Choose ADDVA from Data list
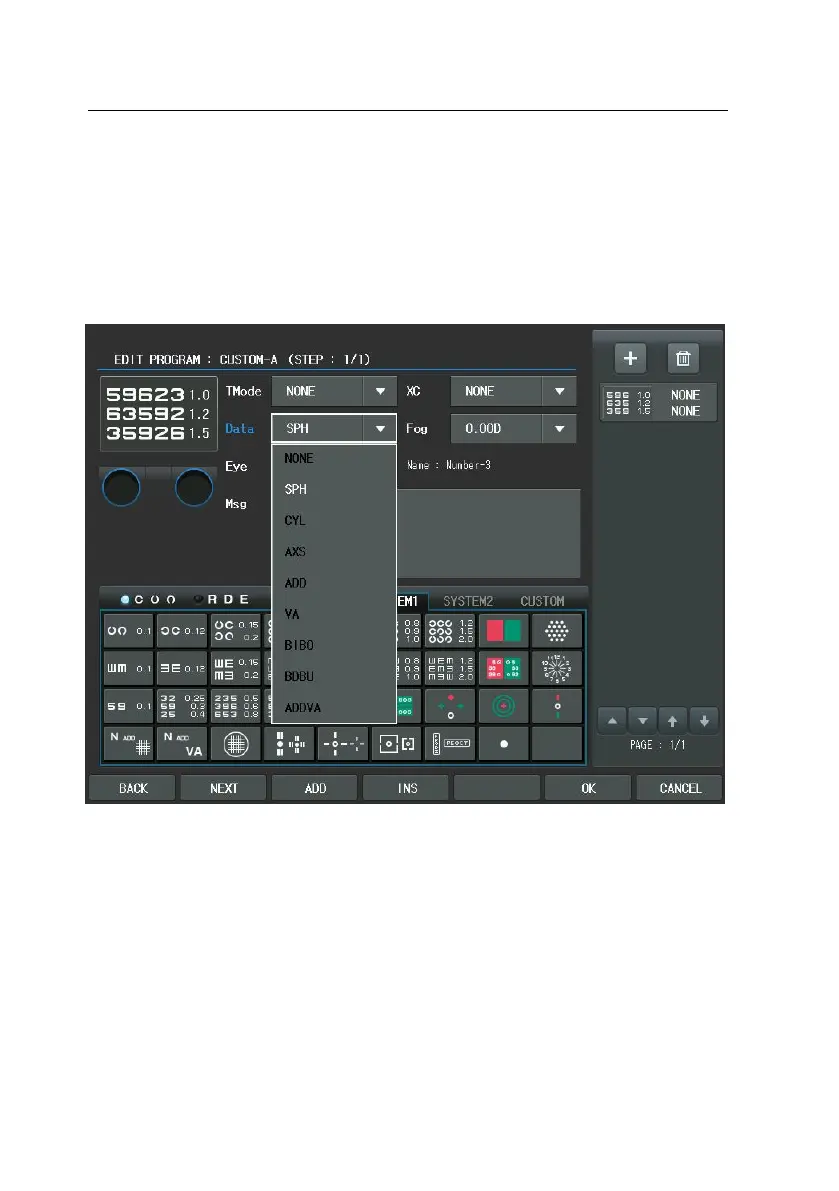Screen dimensions: 839x1191 [334, 707]
